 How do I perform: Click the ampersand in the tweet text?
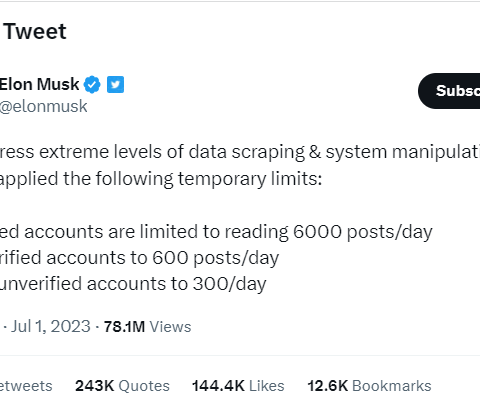(x=315, y=152)
